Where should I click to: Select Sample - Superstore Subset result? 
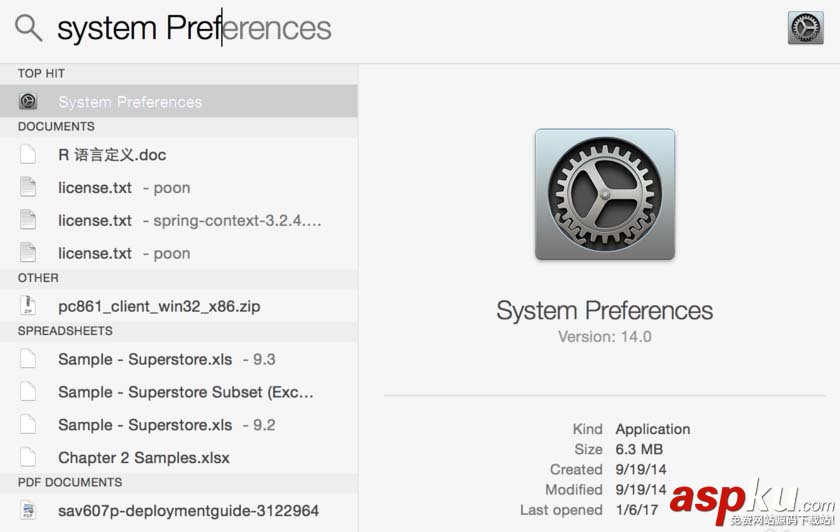click(185, 392)
